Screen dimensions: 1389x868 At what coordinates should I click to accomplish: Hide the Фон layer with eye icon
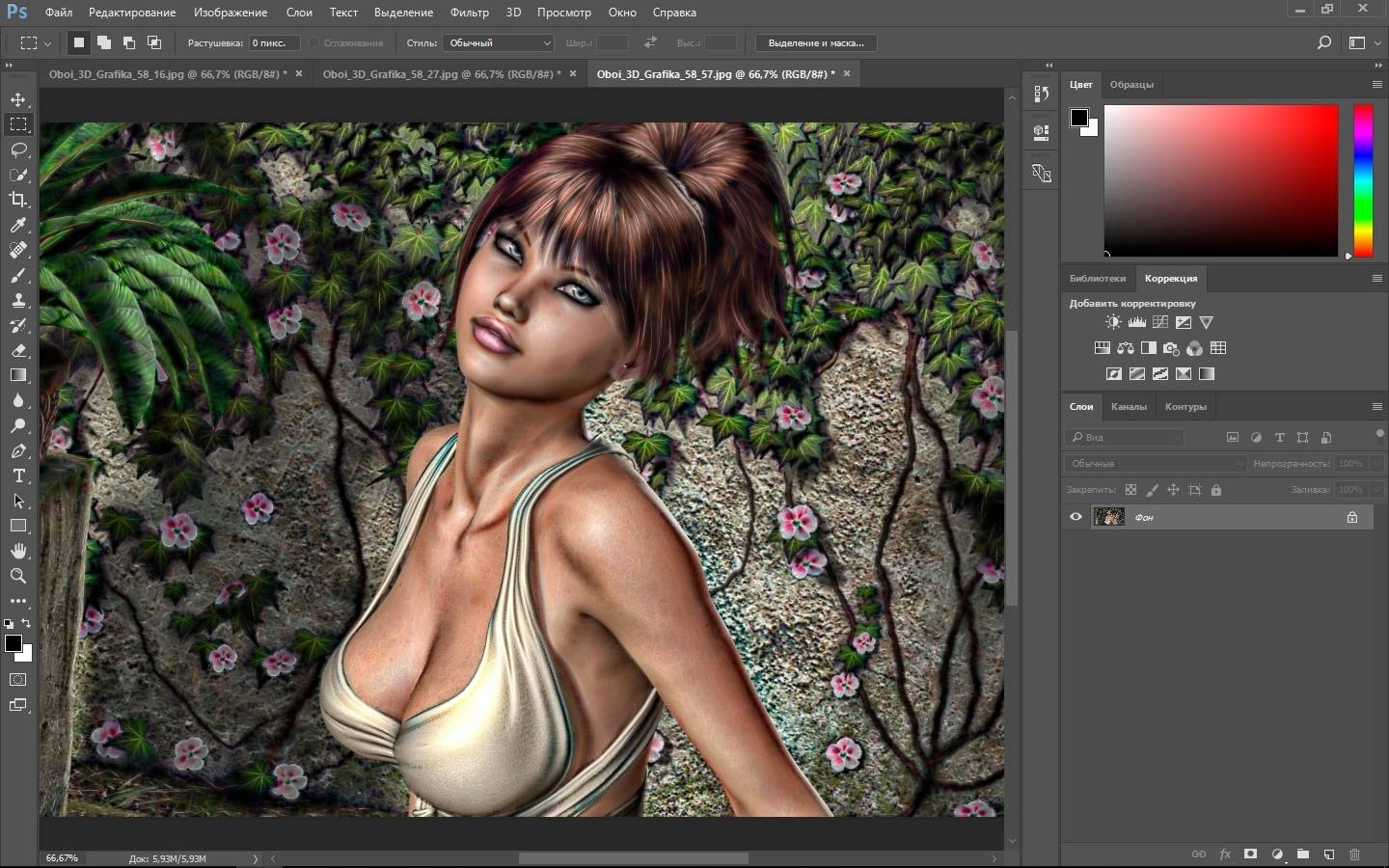(x=1076, y=517)
